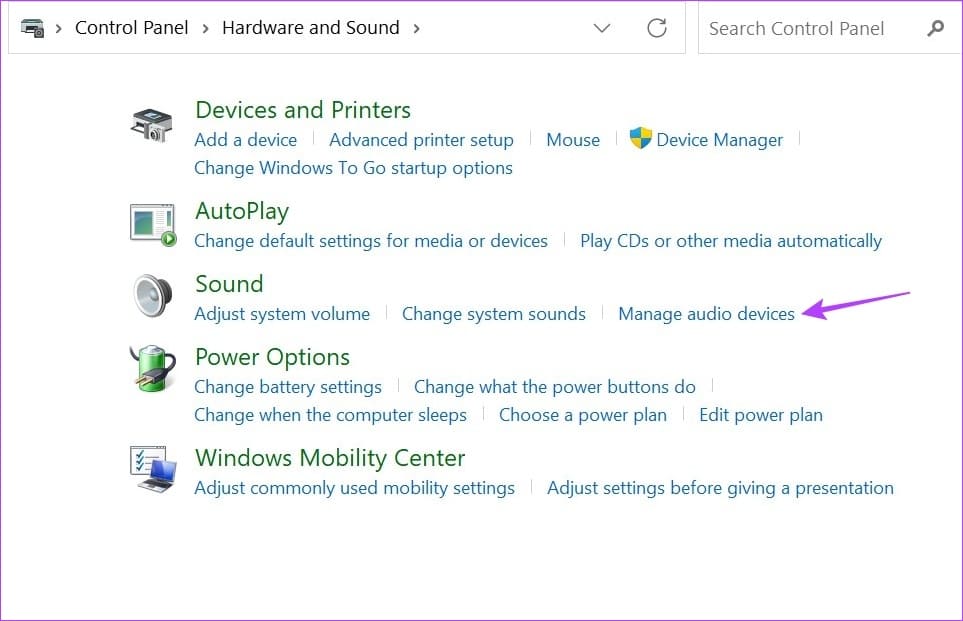Expand chevron after Control Panel breadcrumb
Viewport: 963px width, 621px height.
pos(205,28)
